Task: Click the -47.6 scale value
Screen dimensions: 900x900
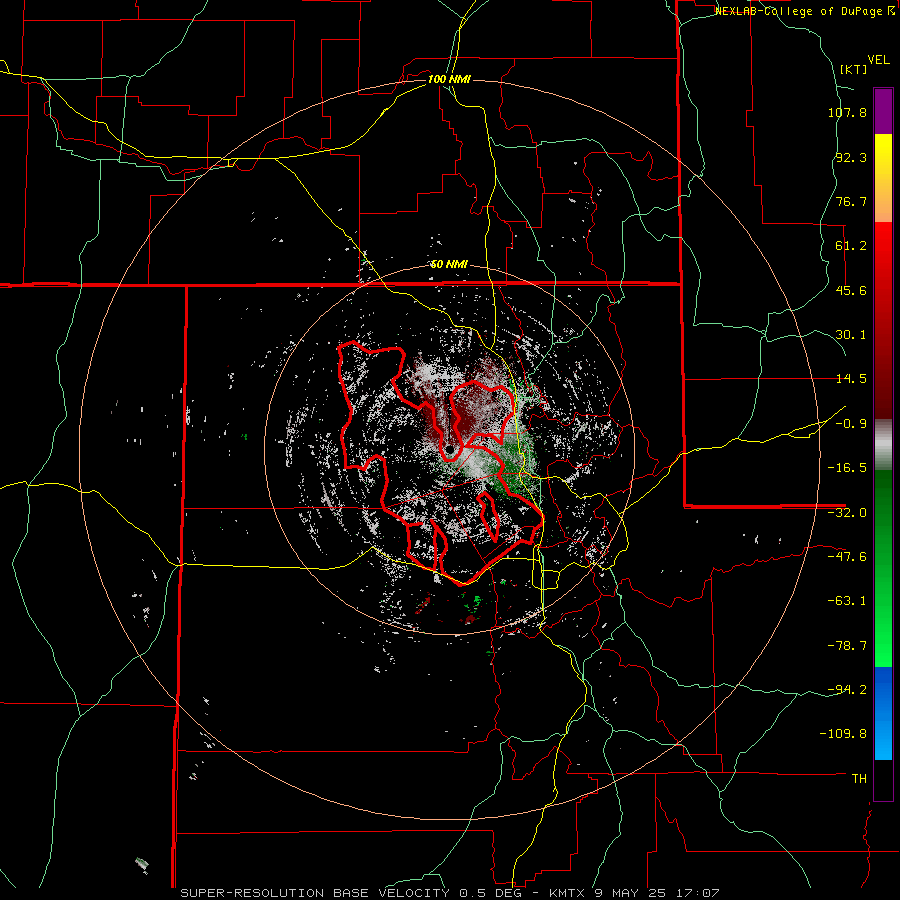Action: click(x=847, y=557)
